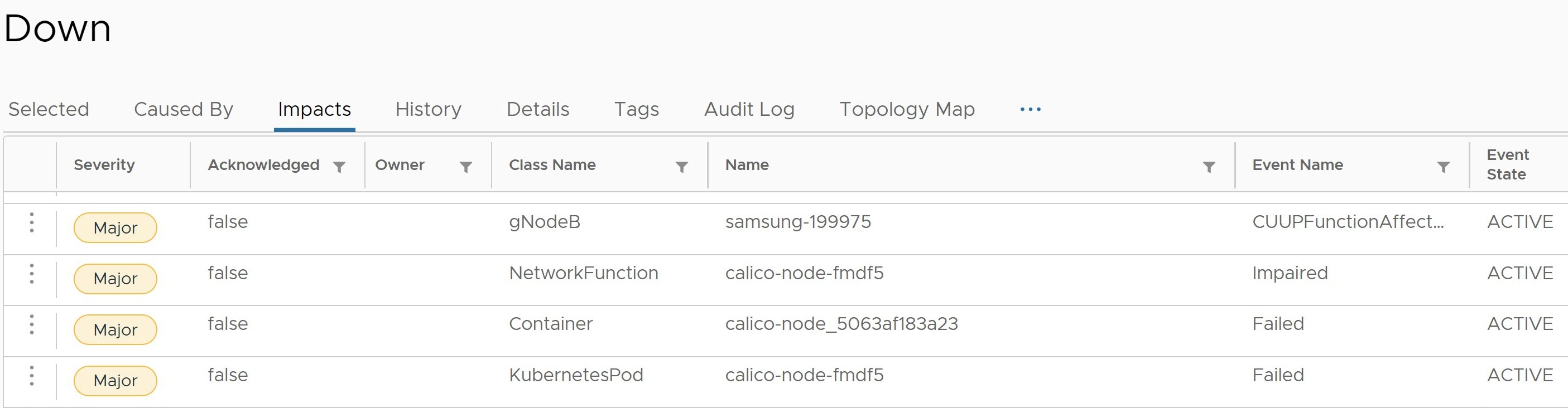
Task: Select the gNodeB class name cell
Action: [x=545, y=222]
